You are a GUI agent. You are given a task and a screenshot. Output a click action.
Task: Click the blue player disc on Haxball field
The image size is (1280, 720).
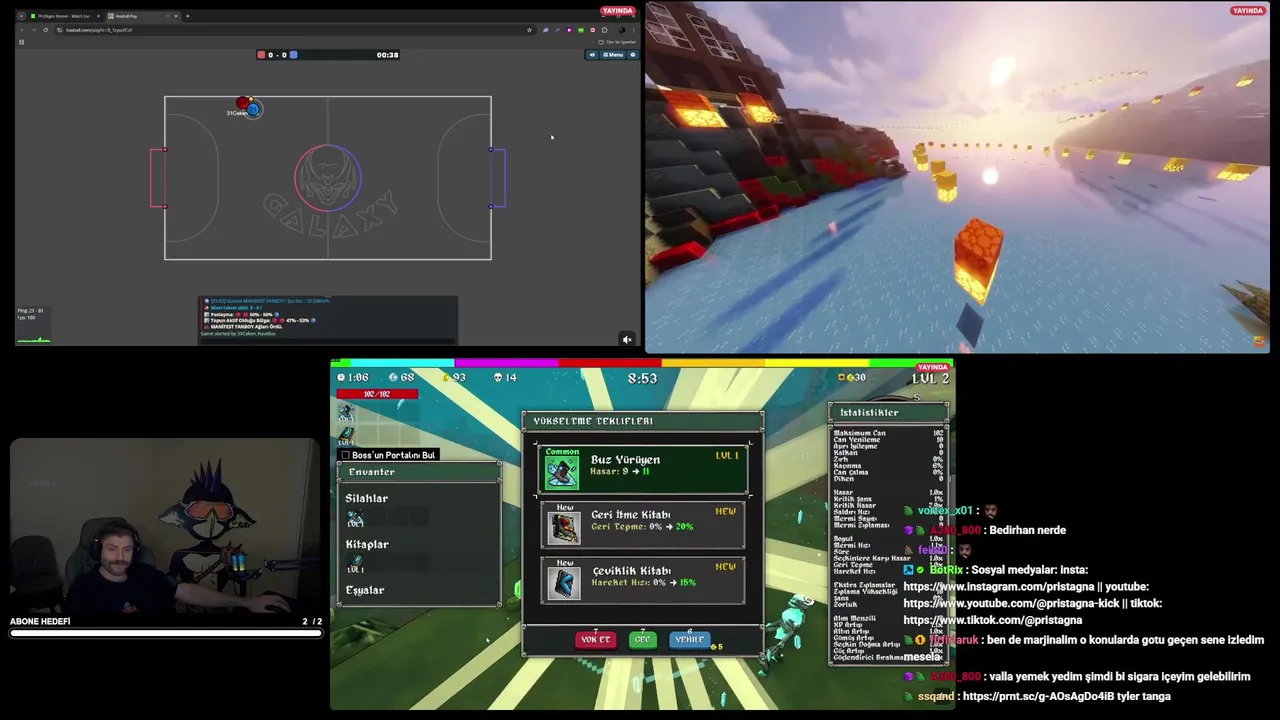(253, 109)
